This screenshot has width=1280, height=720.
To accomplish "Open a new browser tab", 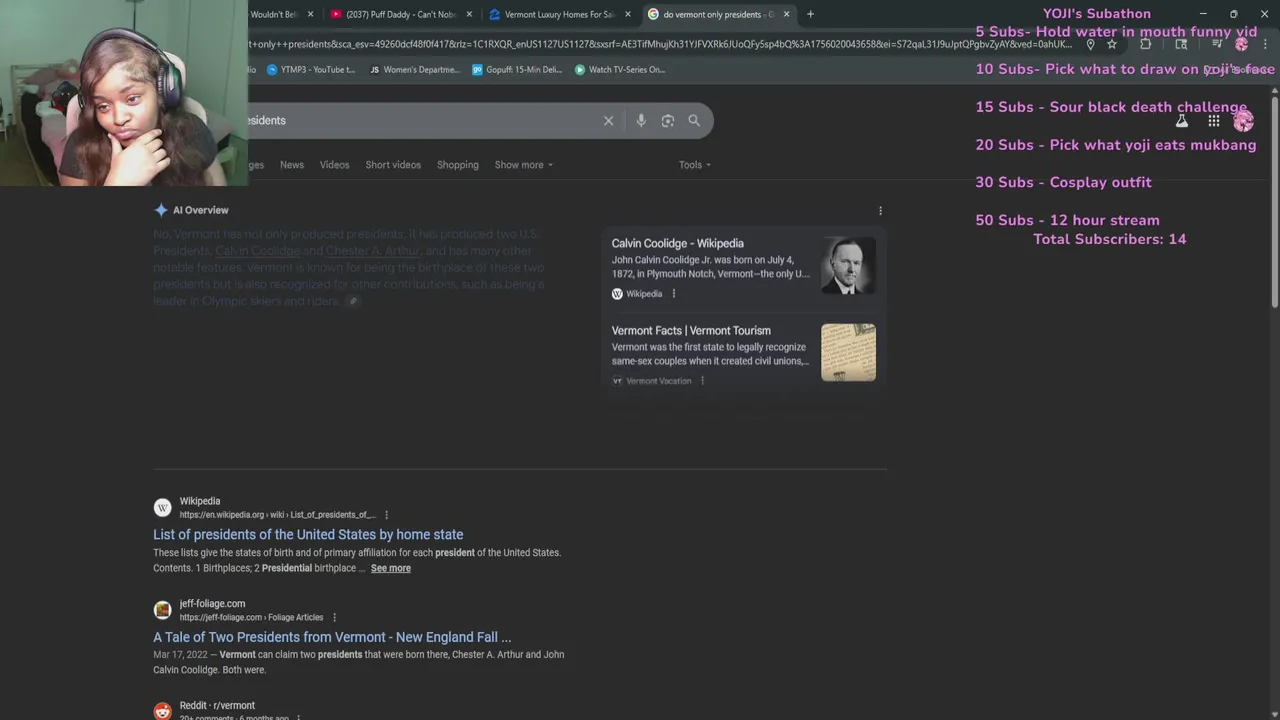I will 810,14.
